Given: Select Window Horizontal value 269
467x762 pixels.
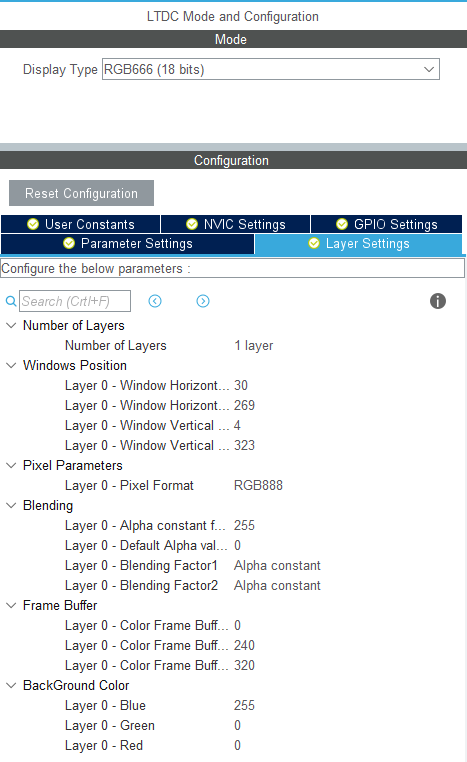Looking at the screenshot, I should 244,405.
